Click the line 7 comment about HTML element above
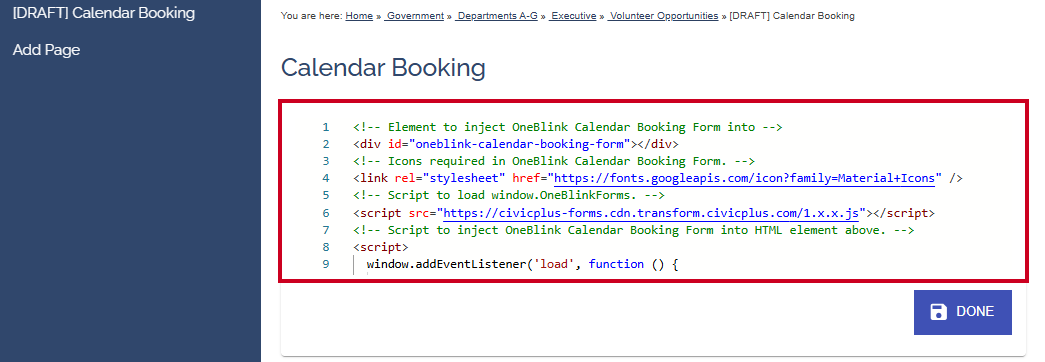The height and width of the screenshot is (362, 1045). (634, 230)
